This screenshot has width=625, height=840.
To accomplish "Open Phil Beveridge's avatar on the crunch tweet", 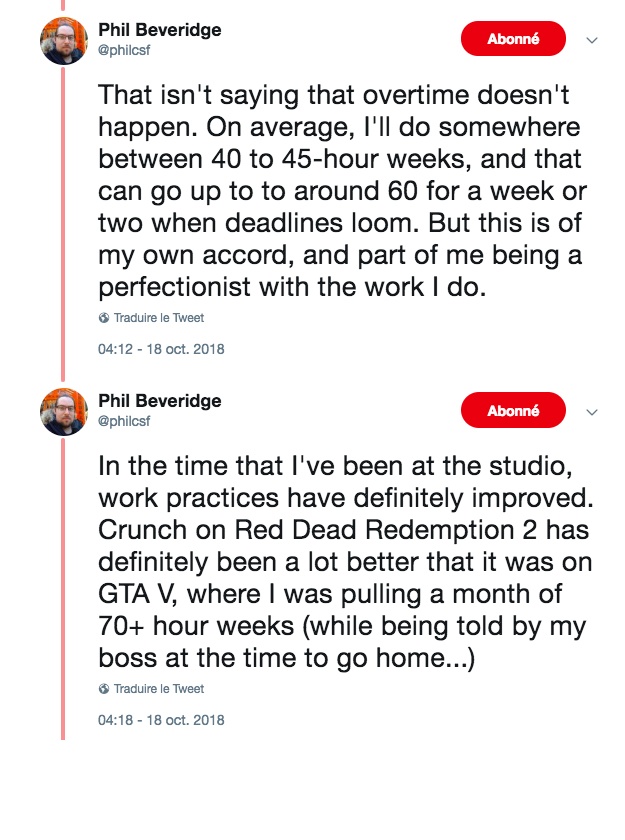I will click(x=64, y=411).
